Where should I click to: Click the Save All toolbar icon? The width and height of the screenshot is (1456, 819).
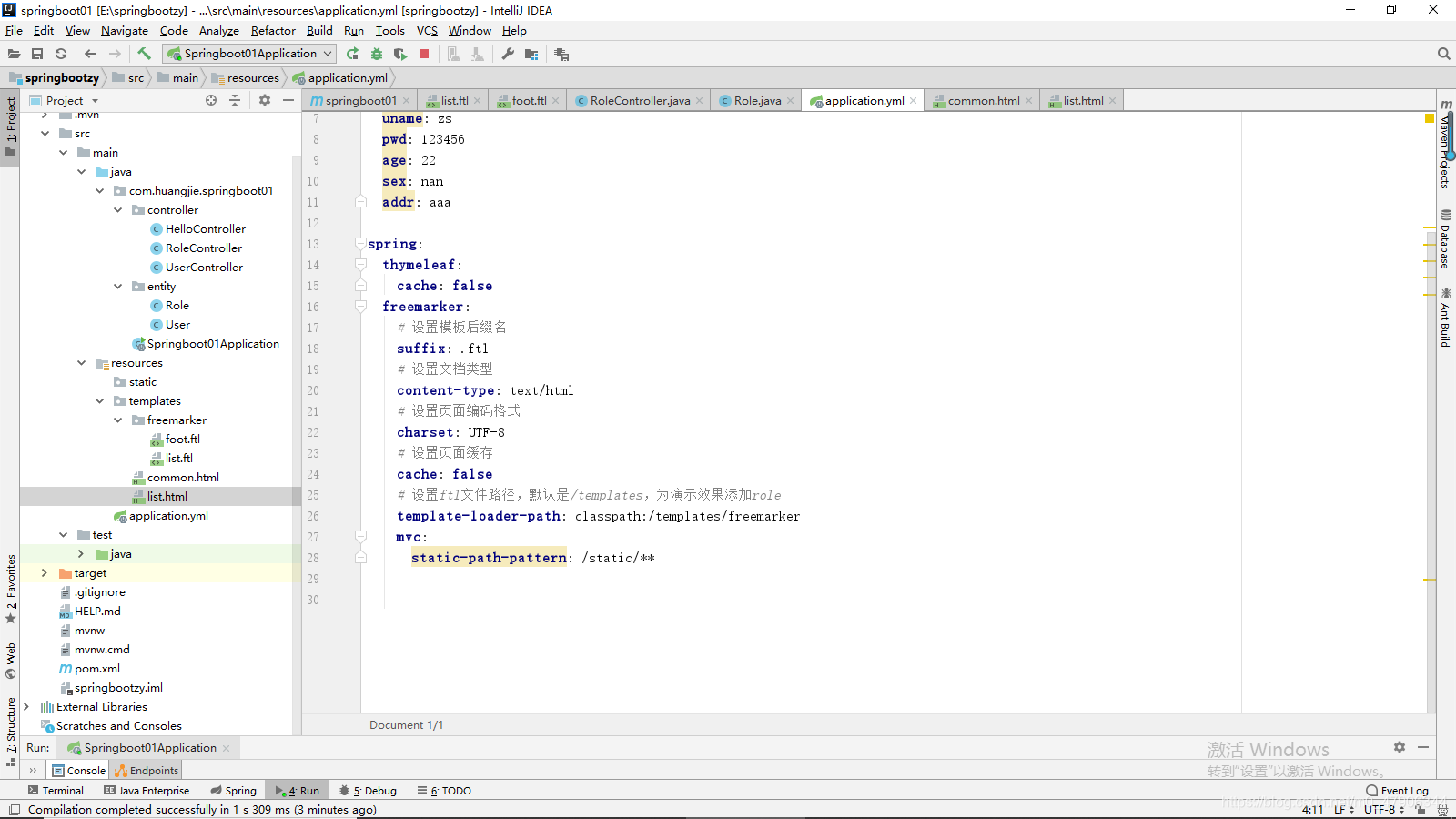pos(37,54)
